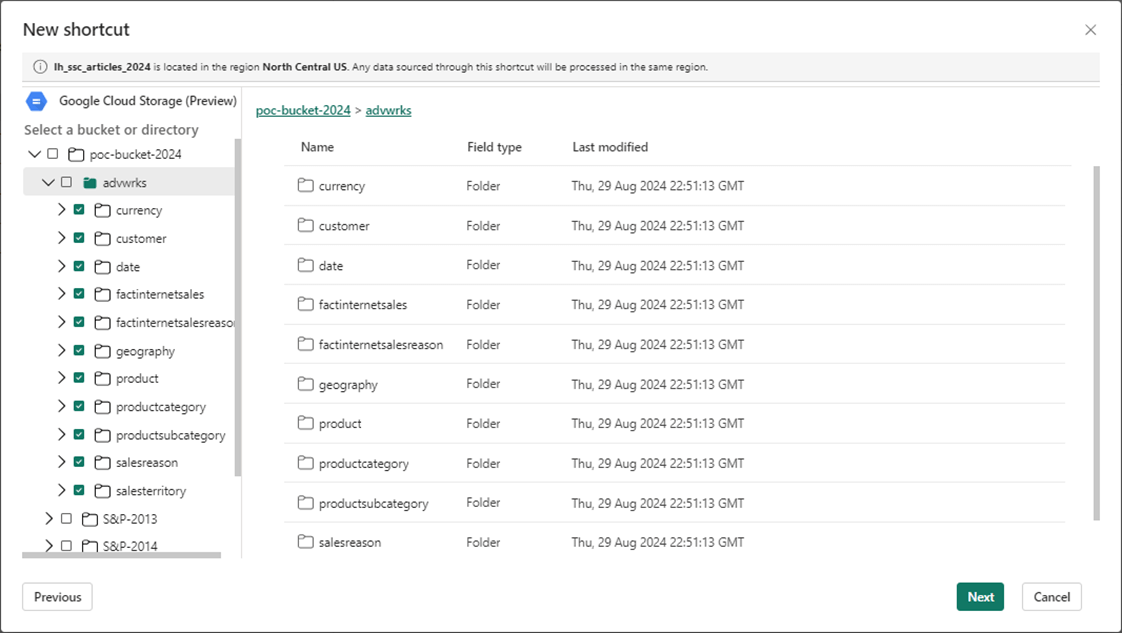Image resolution: width=1122 pixels, height=633 pixels.
Task: Expand the date folder in tree
Action: click(62, 266)
